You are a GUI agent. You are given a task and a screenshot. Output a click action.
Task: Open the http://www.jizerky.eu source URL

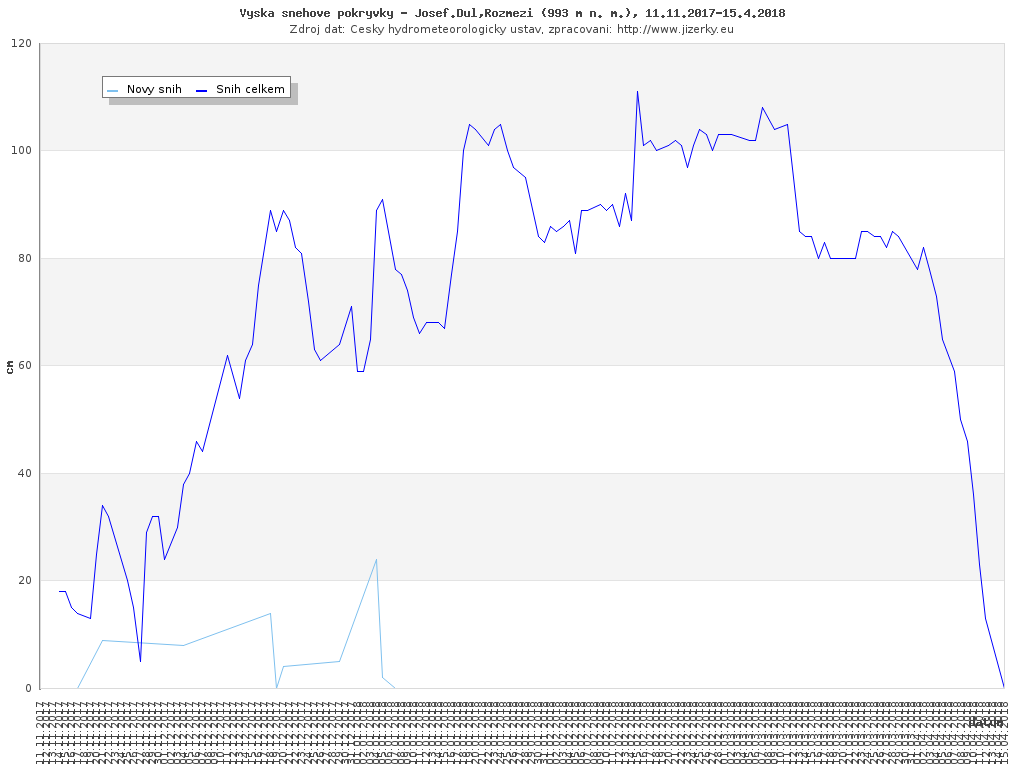point(675,29)
